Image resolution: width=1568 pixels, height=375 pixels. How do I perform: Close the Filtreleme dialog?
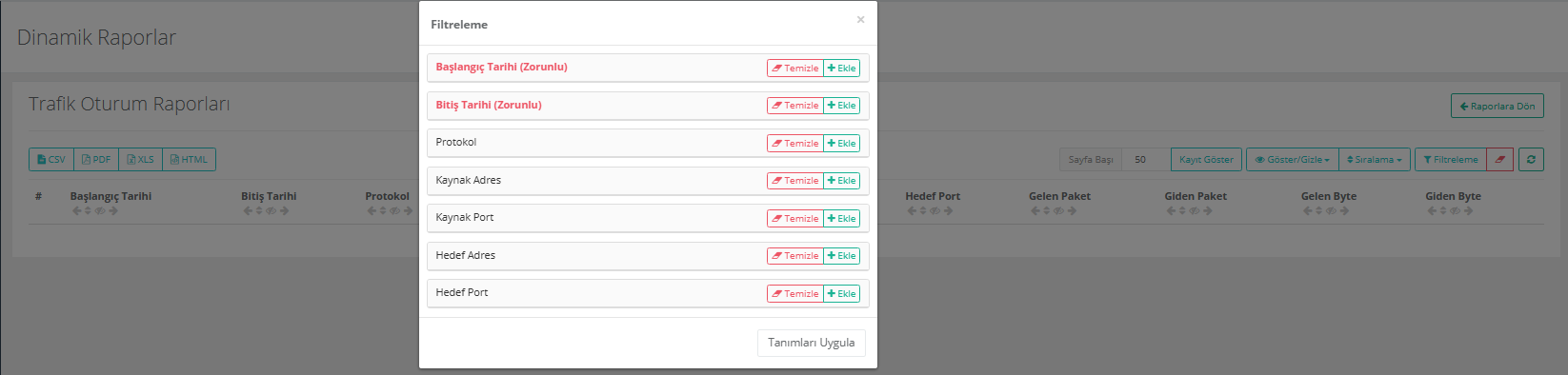pos(860,20)
